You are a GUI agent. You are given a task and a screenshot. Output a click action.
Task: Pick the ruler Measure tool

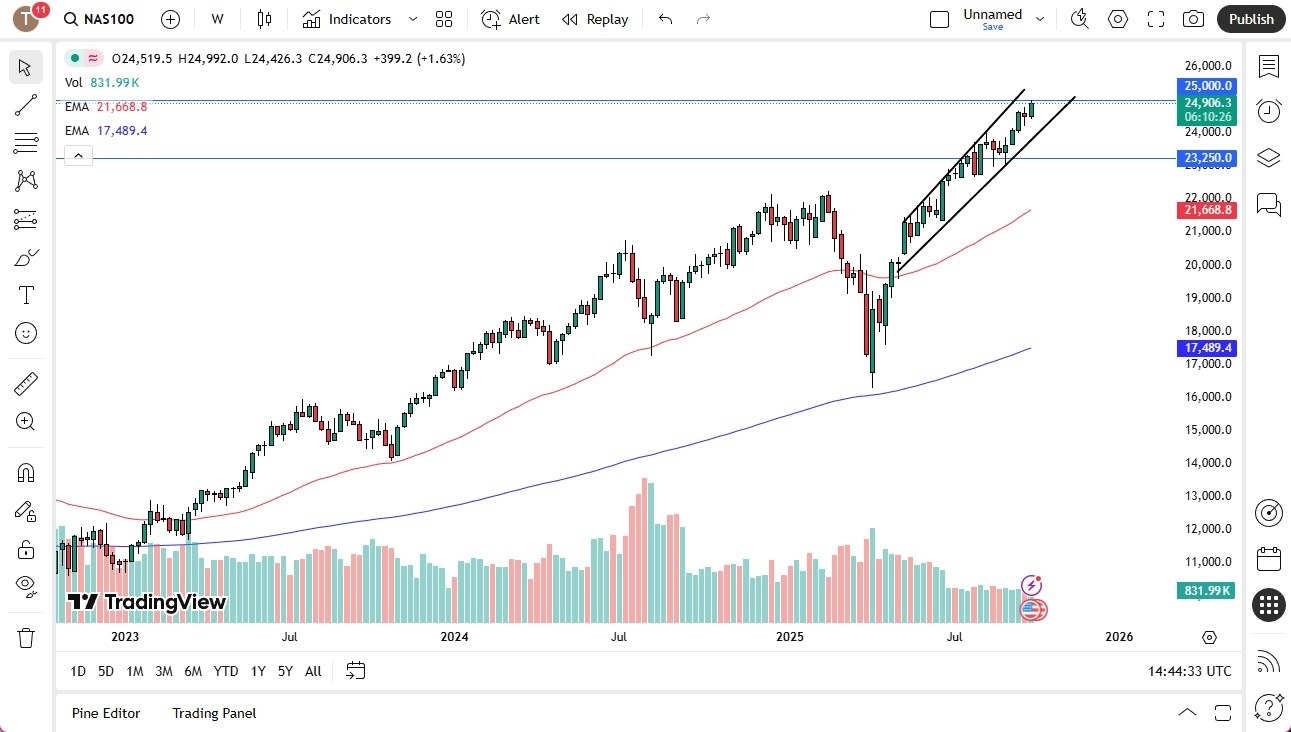[x=26, y=383]
